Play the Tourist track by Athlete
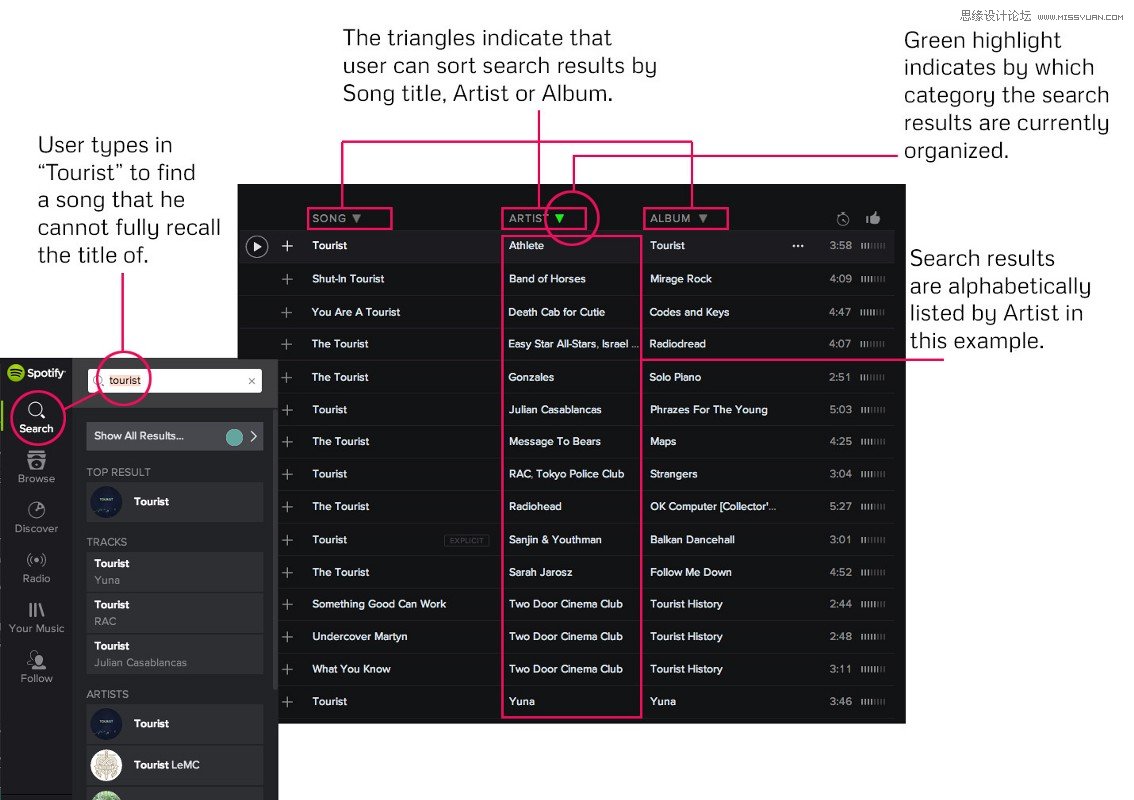This screenshot has width=1134, height=800. click(x=257, y=247)
